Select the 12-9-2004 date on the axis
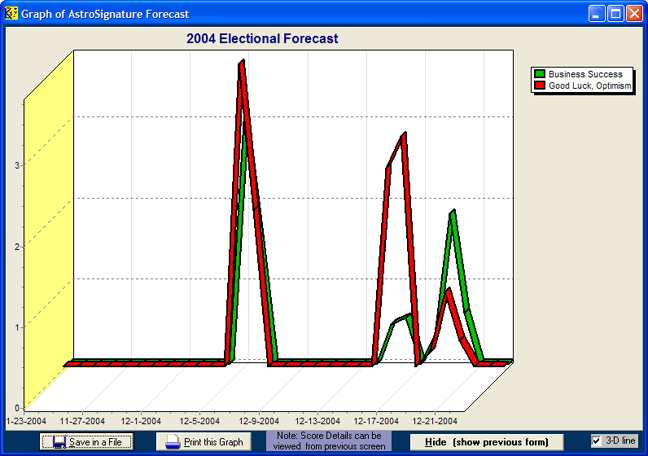 click(x=259, y=421)
